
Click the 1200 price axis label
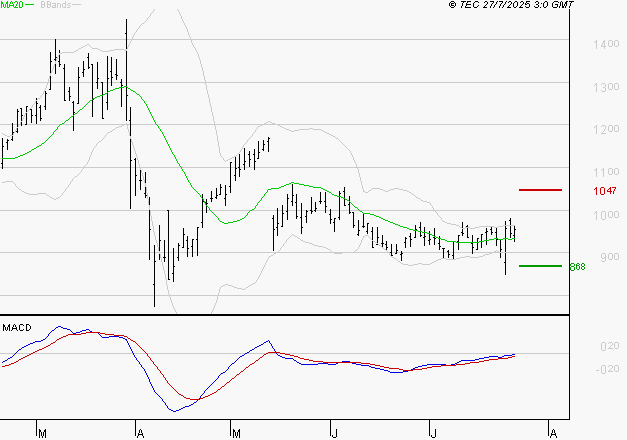point(606,129)
